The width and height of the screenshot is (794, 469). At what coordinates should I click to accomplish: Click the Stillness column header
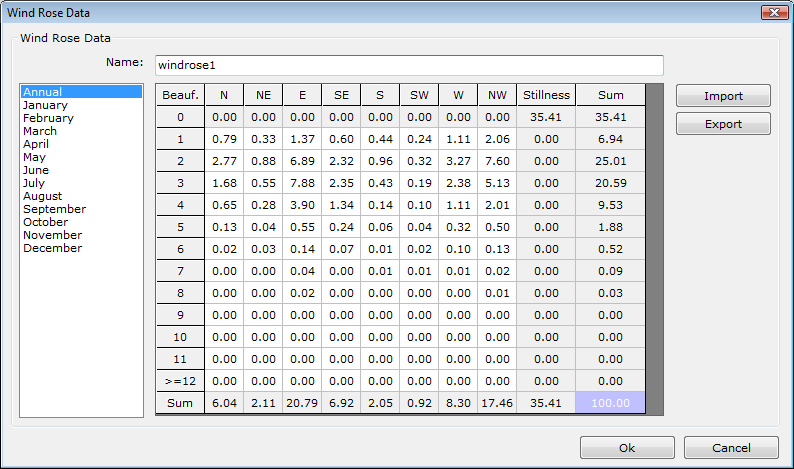(546, 95)
